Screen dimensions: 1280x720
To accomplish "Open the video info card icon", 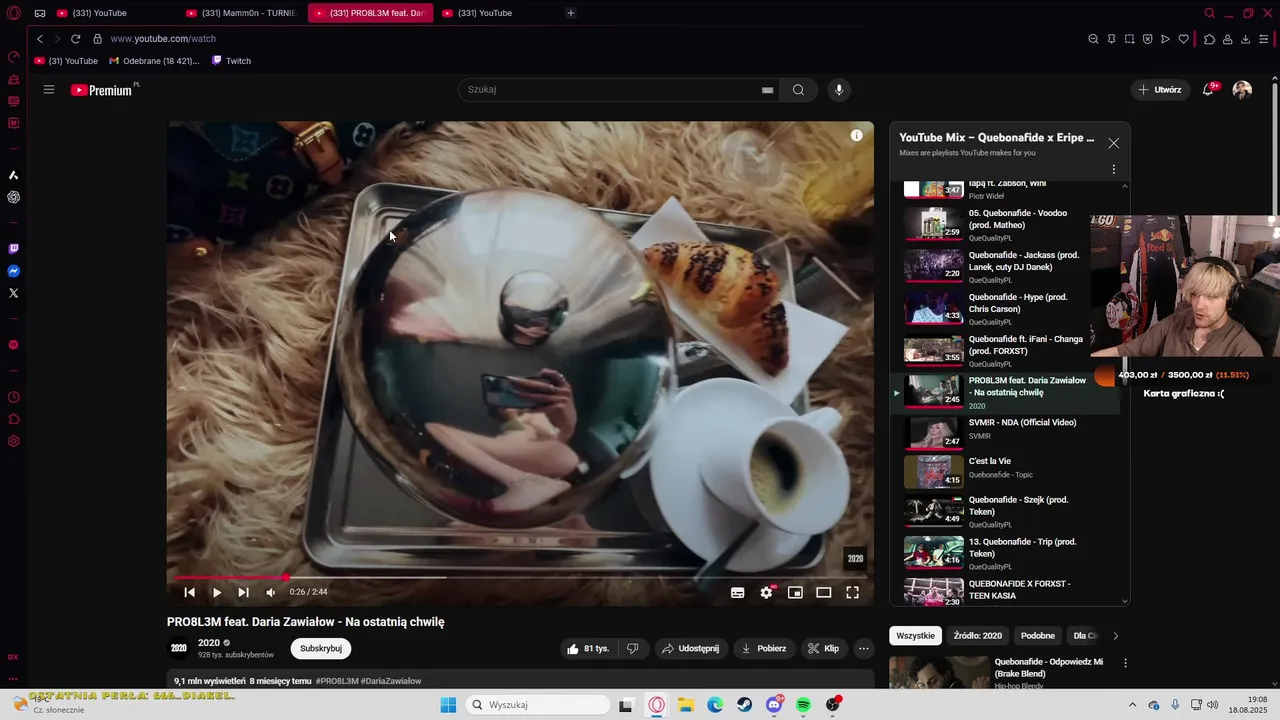I will point(856,135).
